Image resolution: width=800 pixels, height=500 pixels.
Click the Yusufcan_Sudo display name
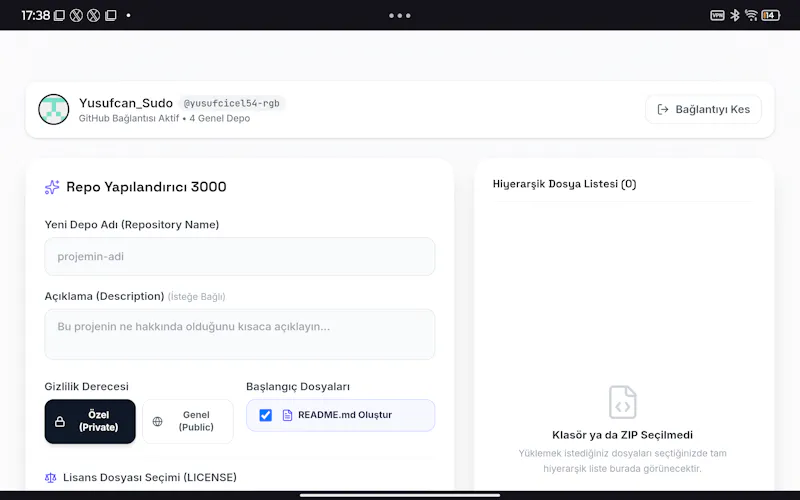(x=126, y=103)
